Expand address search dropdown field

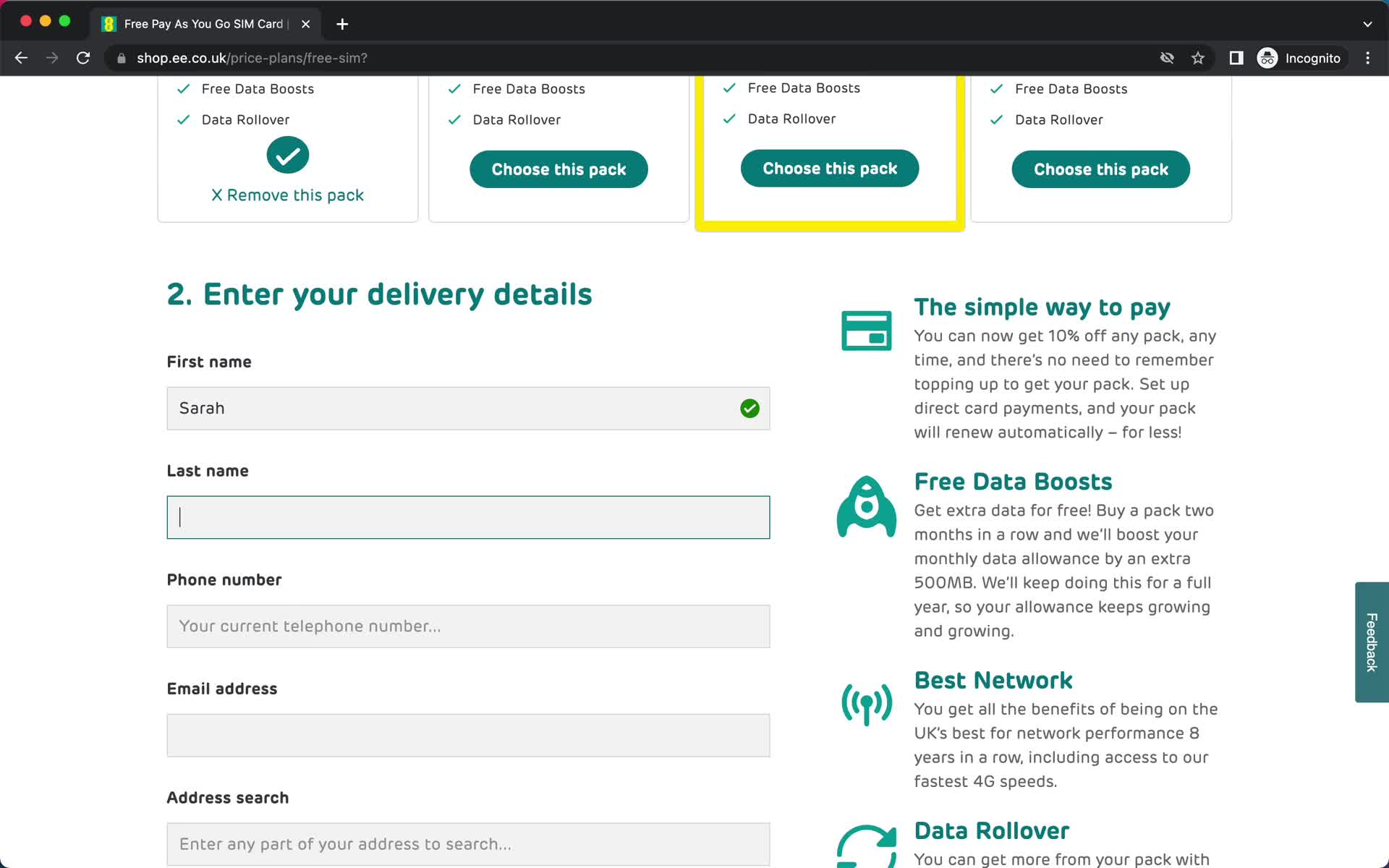pyautogui.click(x=468, y=844)
